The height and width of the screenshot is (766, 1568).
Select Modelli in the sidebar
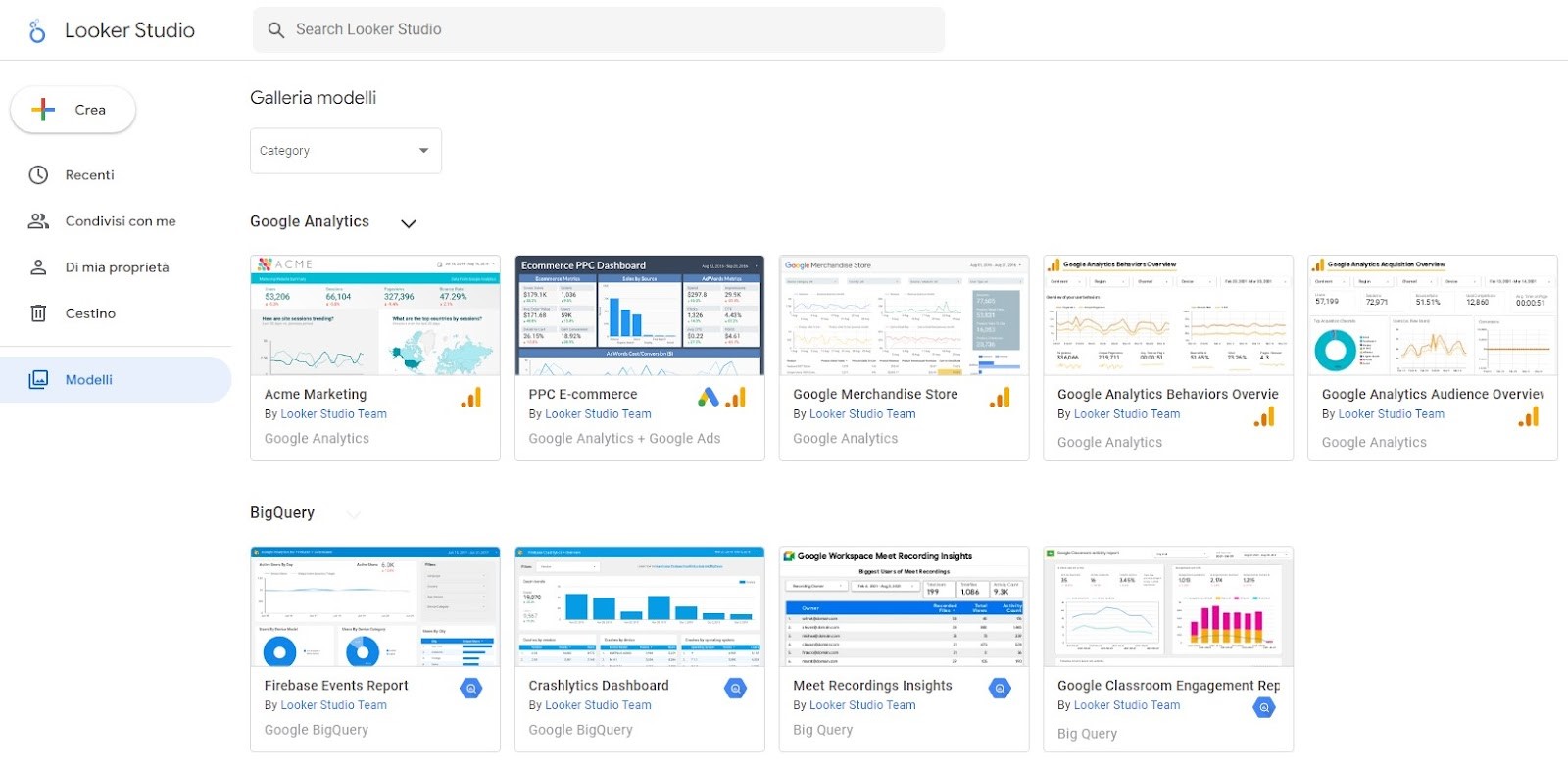click(x=116, y=379)
